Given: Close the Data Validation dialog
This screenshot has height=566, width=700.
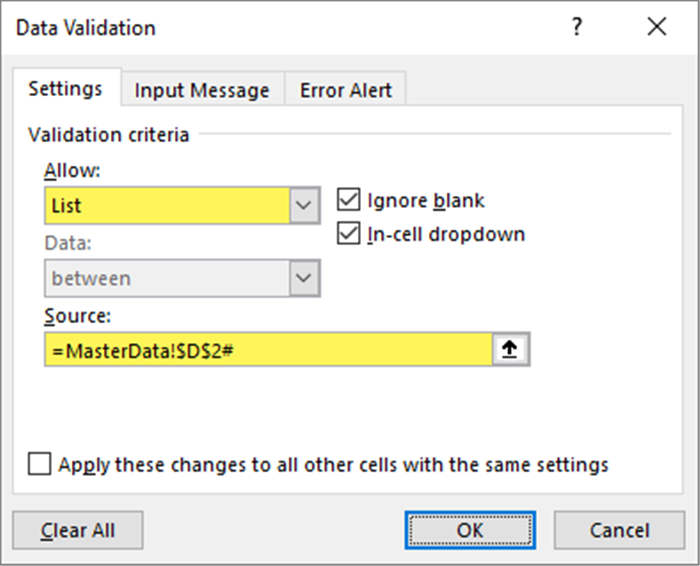Looking at the screenshot, I should point(657,28).
